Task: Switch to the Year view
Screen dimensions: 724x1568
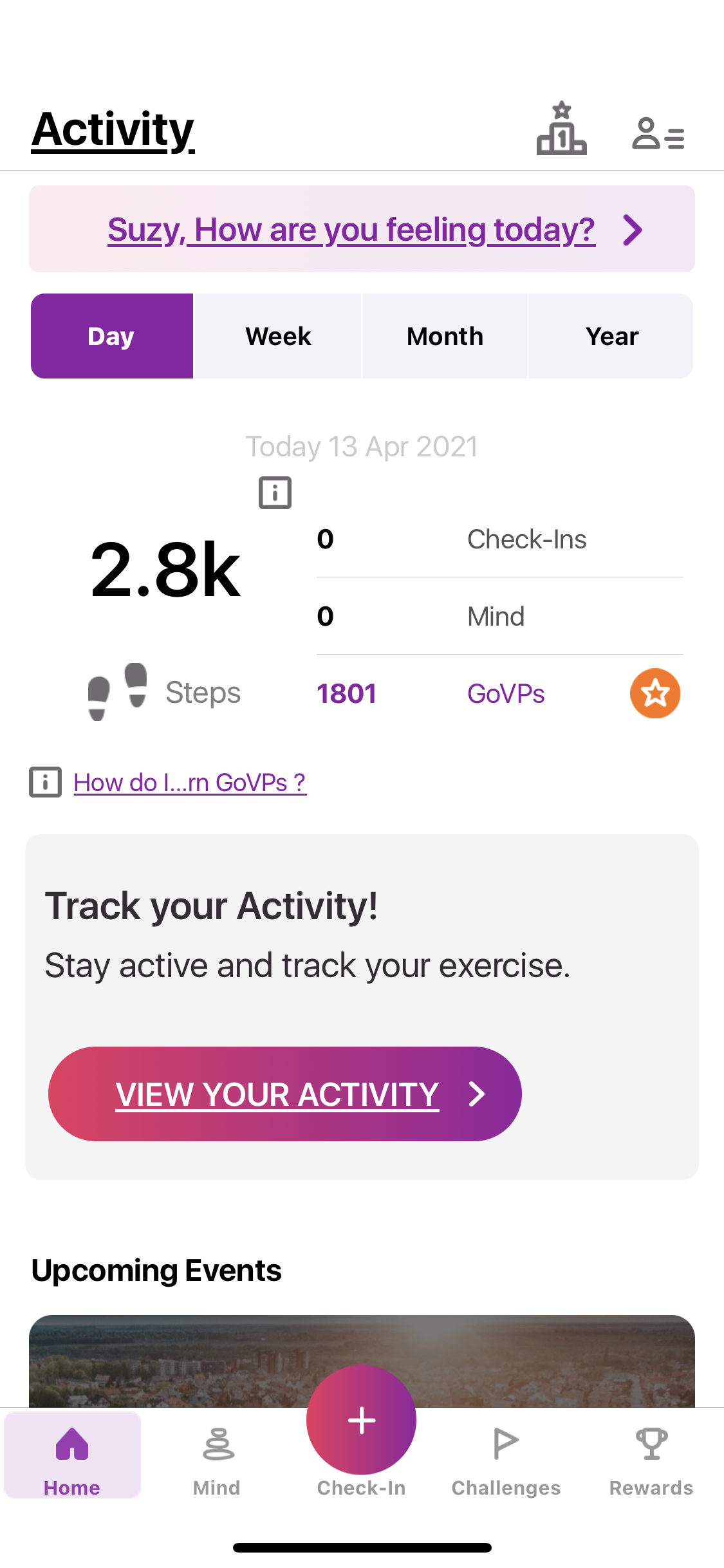Action: 611,336
